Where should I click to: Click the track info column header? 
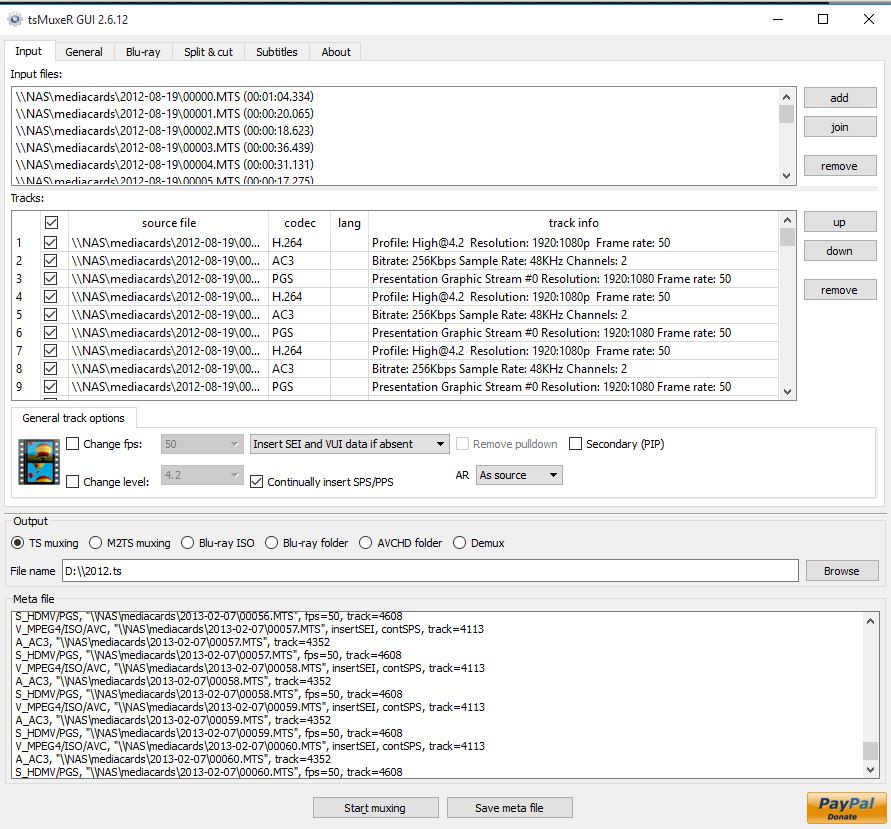[x=573, y=223]
